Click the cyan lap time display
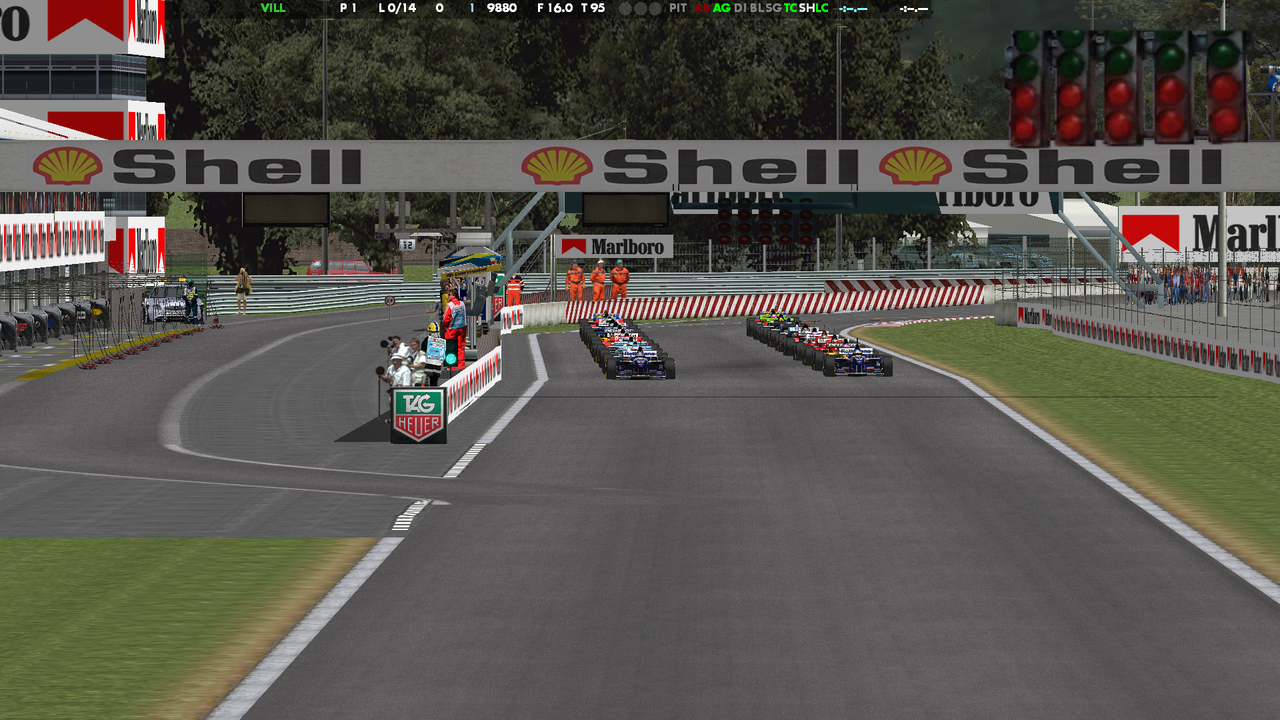The width and height of the screenshot is (1280, 720). tap(853, 8)
